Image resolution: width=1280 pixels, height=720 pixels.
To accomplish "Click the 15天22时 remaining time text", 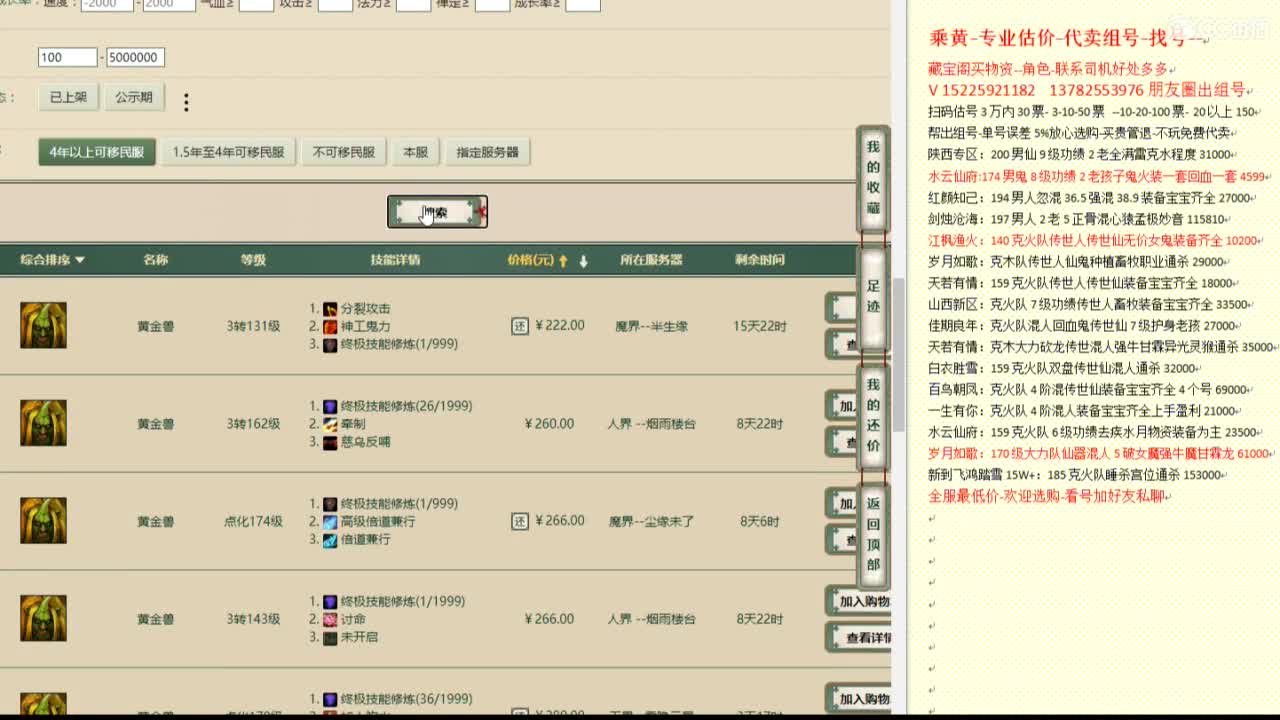I will click(759, 326).
